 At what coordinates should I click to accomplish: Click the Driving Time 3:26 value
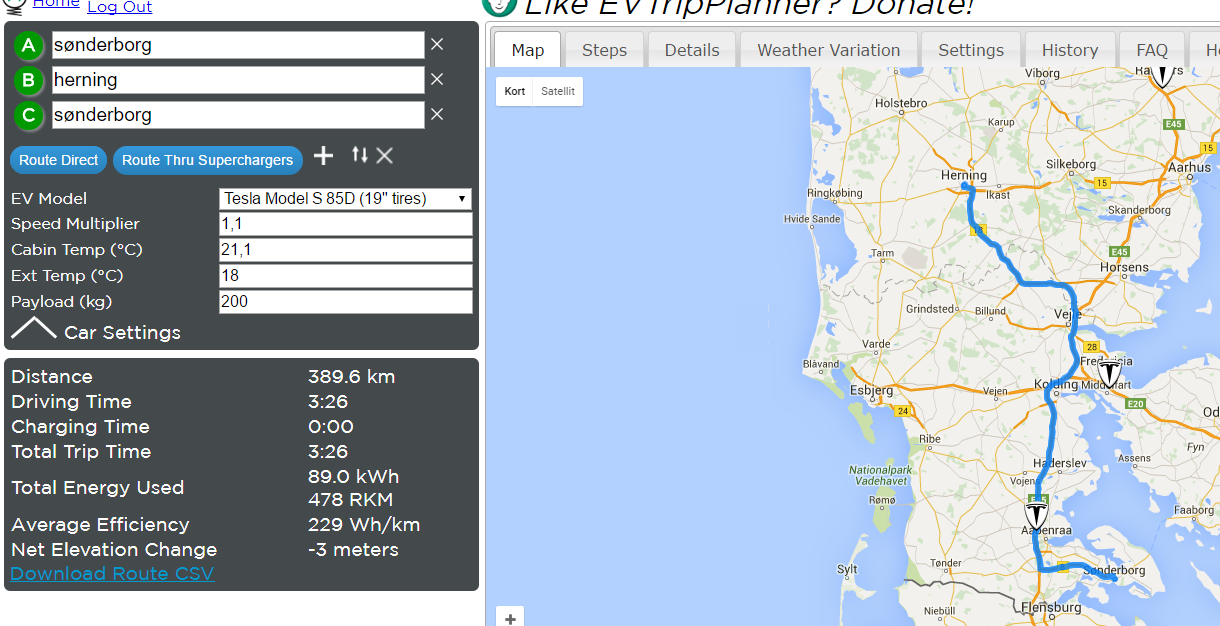(329, 402)
